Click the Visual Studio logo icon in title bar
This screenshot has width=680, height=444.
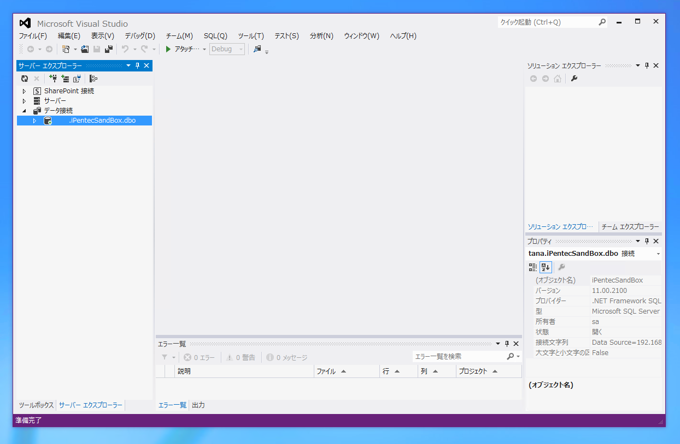[25, 23]
